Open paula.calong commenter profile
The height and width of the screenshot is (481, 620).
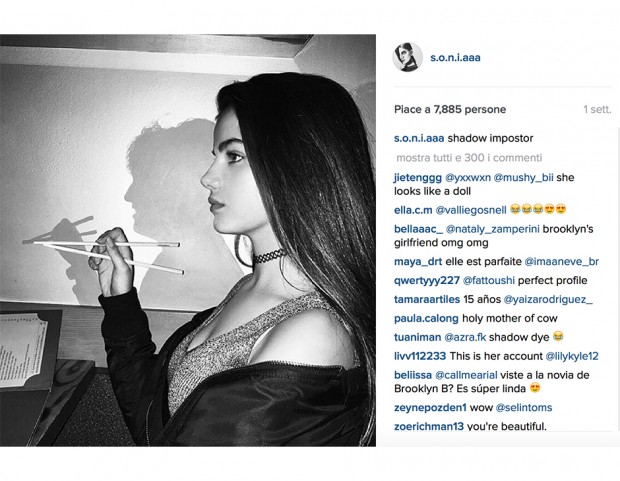[x=426, y=318]
